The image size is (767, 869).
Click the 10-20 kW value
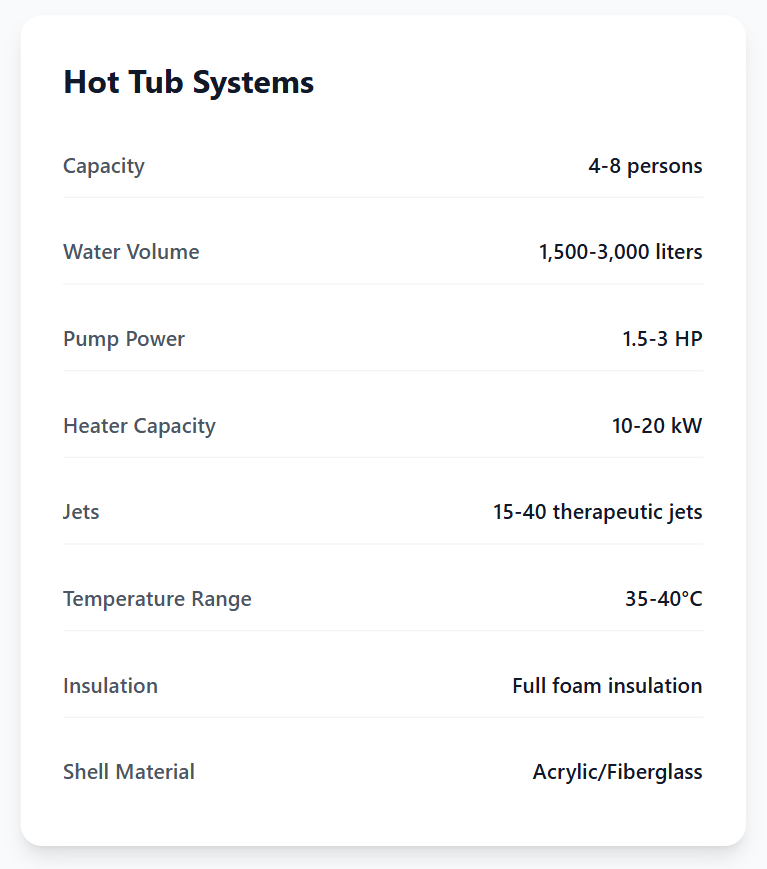click(x=657, y=426)
